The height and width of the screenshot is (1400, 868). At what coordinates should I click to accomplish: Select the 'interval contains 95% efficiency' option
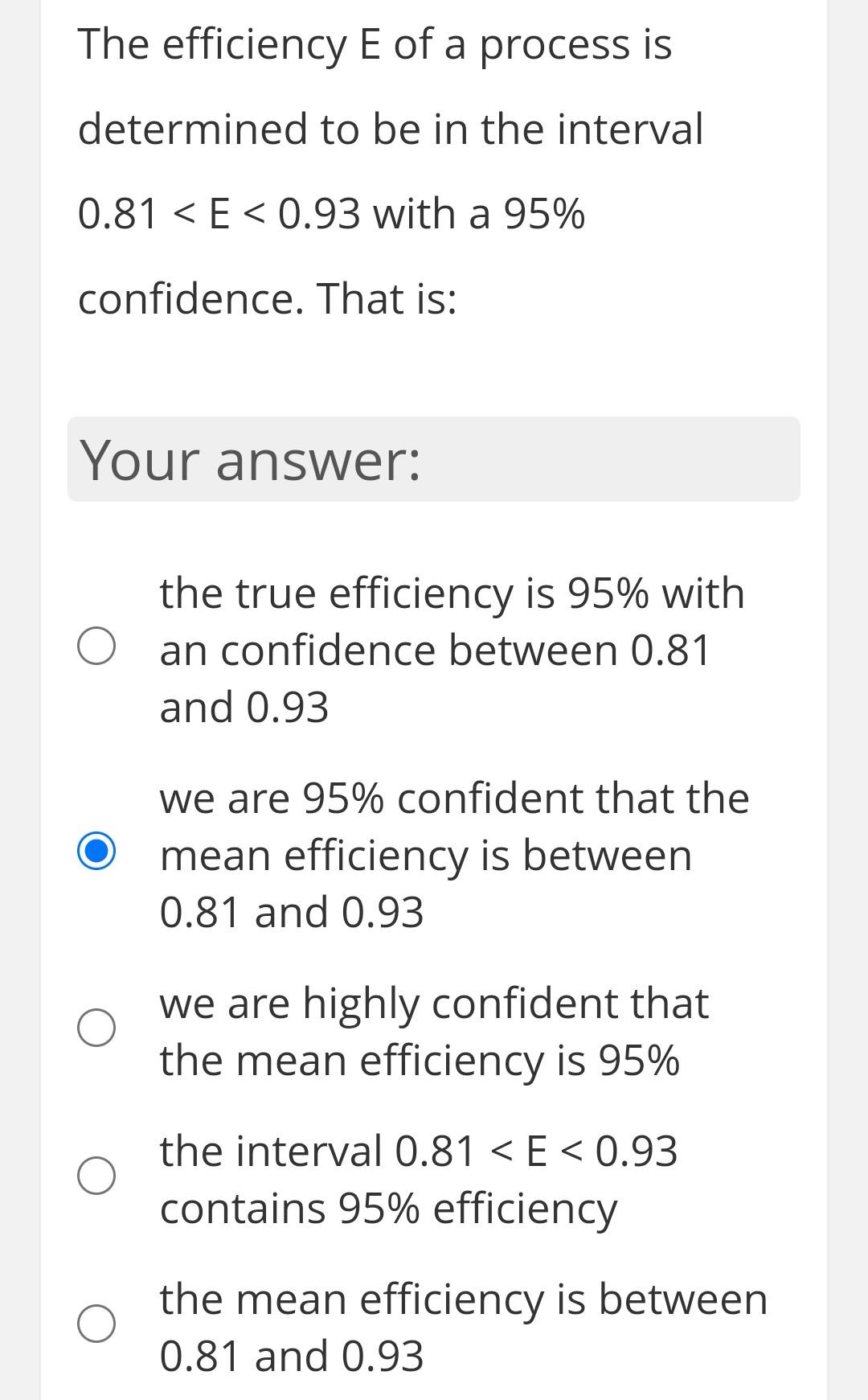[96, 1176]
